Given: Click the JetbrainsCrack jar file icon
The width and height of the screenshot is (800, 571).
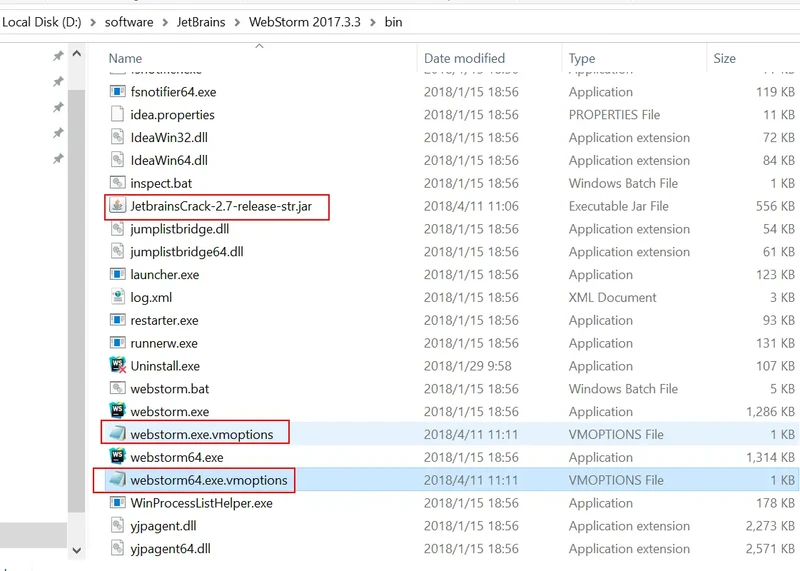Looking at the screenshot, I should 117,206.
